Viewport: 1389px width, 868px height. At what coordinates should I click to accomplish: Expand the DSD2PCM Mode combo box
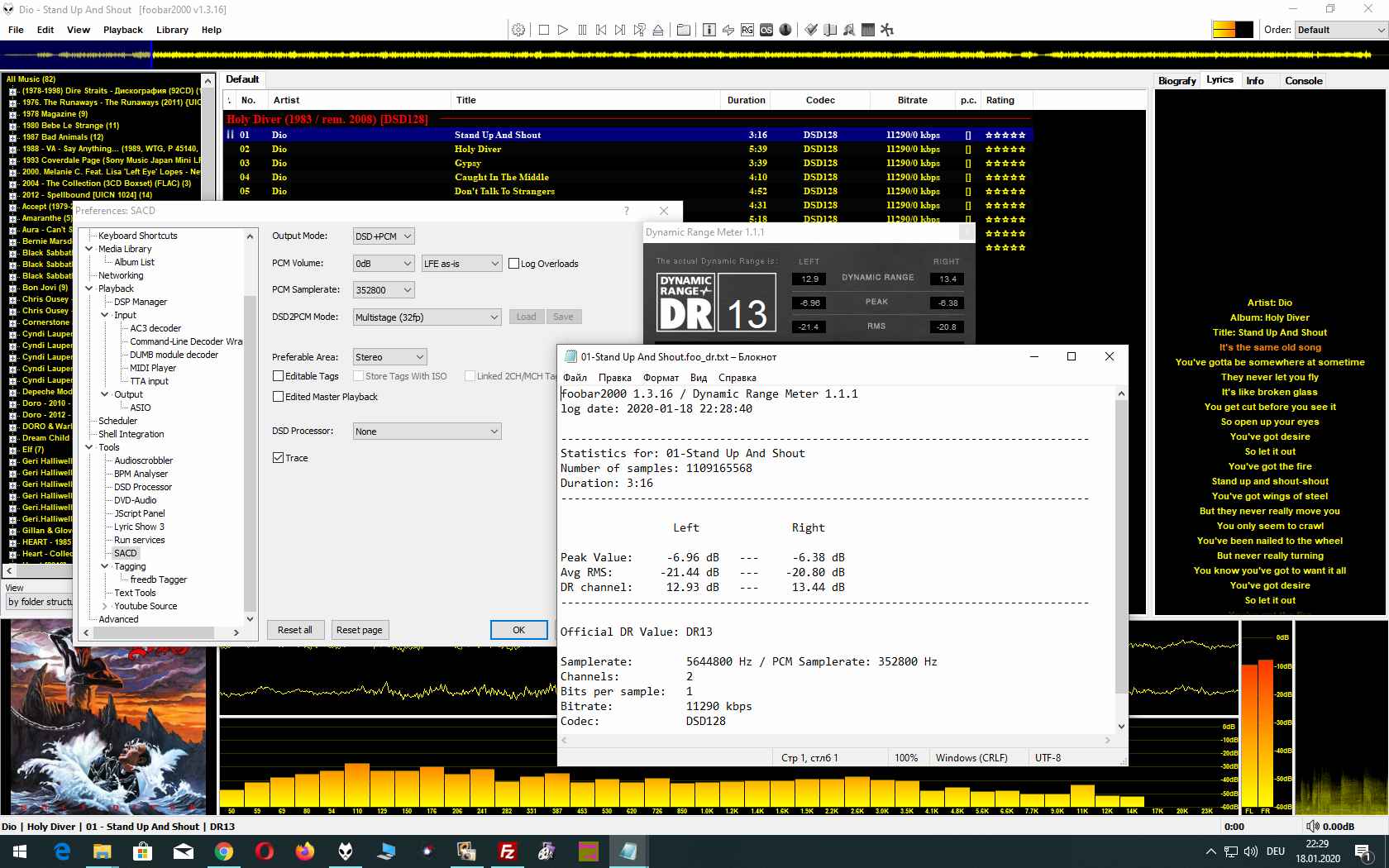click(427, 317)
